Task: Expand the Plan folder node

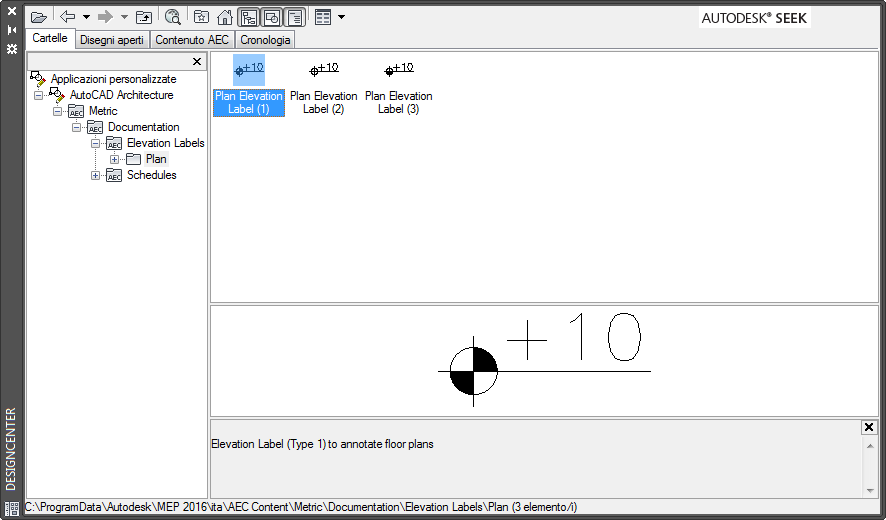Action: (115, 159)
